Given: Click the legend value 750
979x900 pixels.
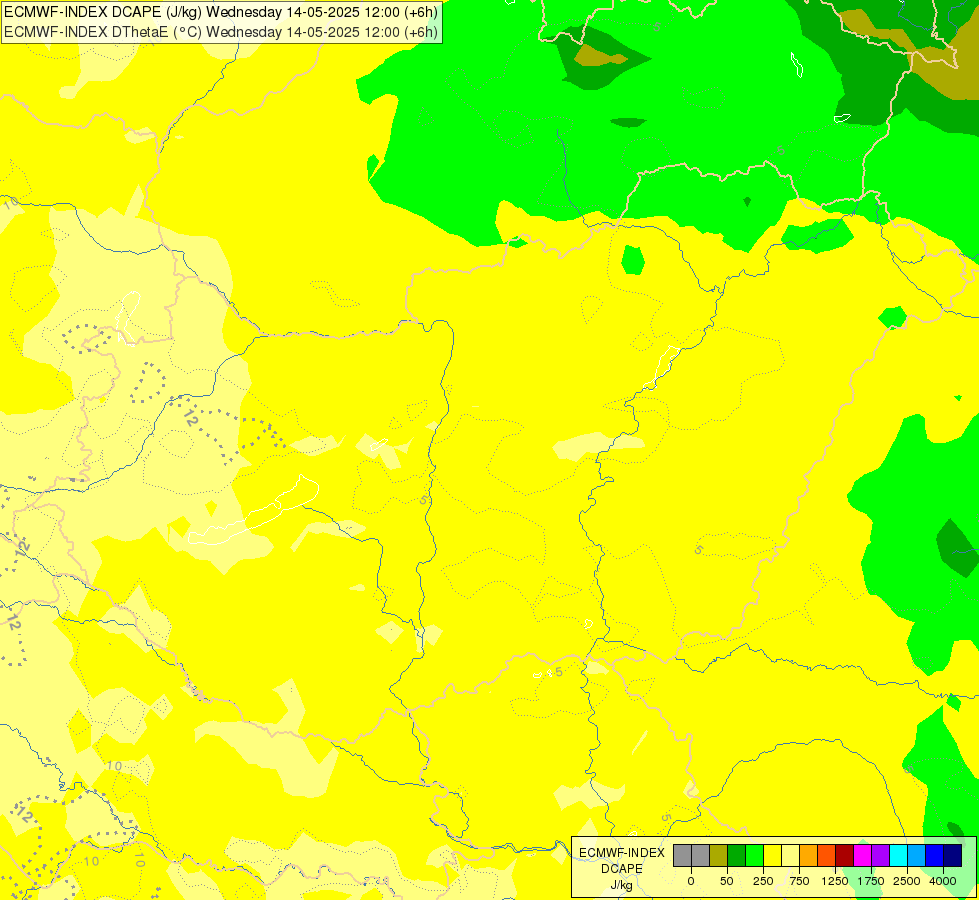Looking at the screenshot, I should tap(799, 881).
